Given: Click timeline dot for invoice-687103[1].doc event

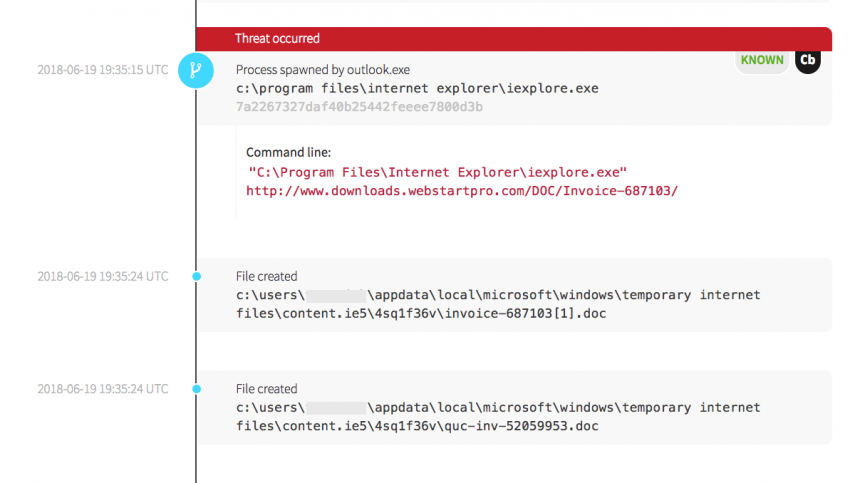Looking at the screenshot, I should coord(196,276).
